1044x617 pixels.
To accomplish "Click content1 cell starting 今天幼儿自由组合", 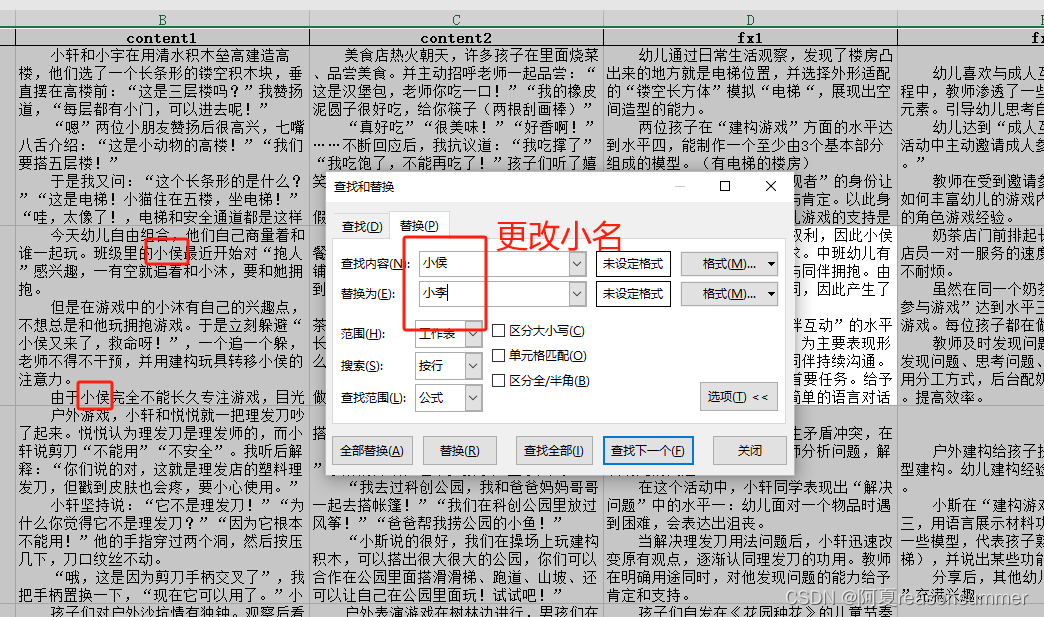I will coord(162,315).
